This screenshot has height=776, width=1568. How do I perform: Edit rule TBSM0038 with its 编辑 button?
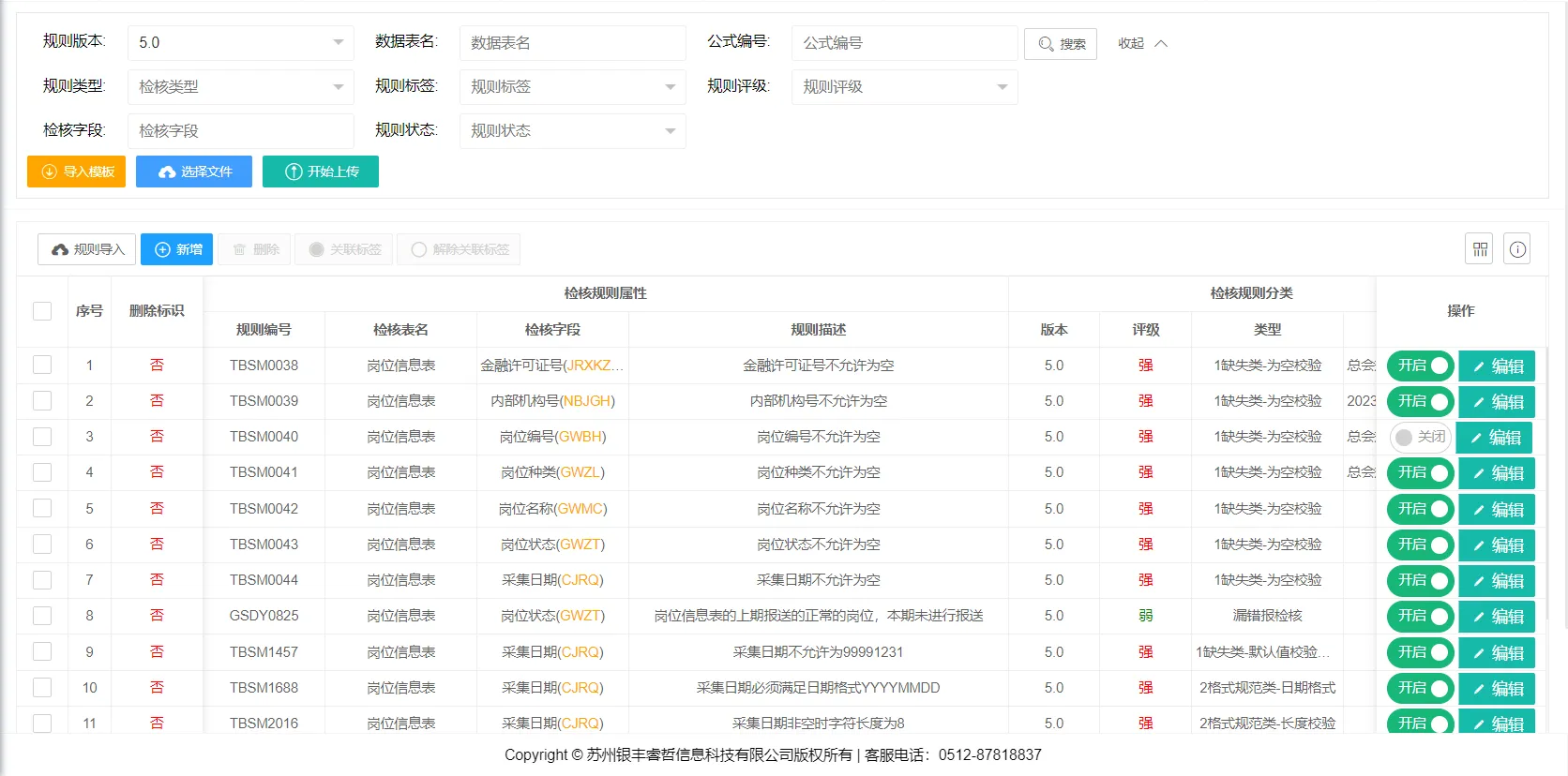pos(1497,366)
